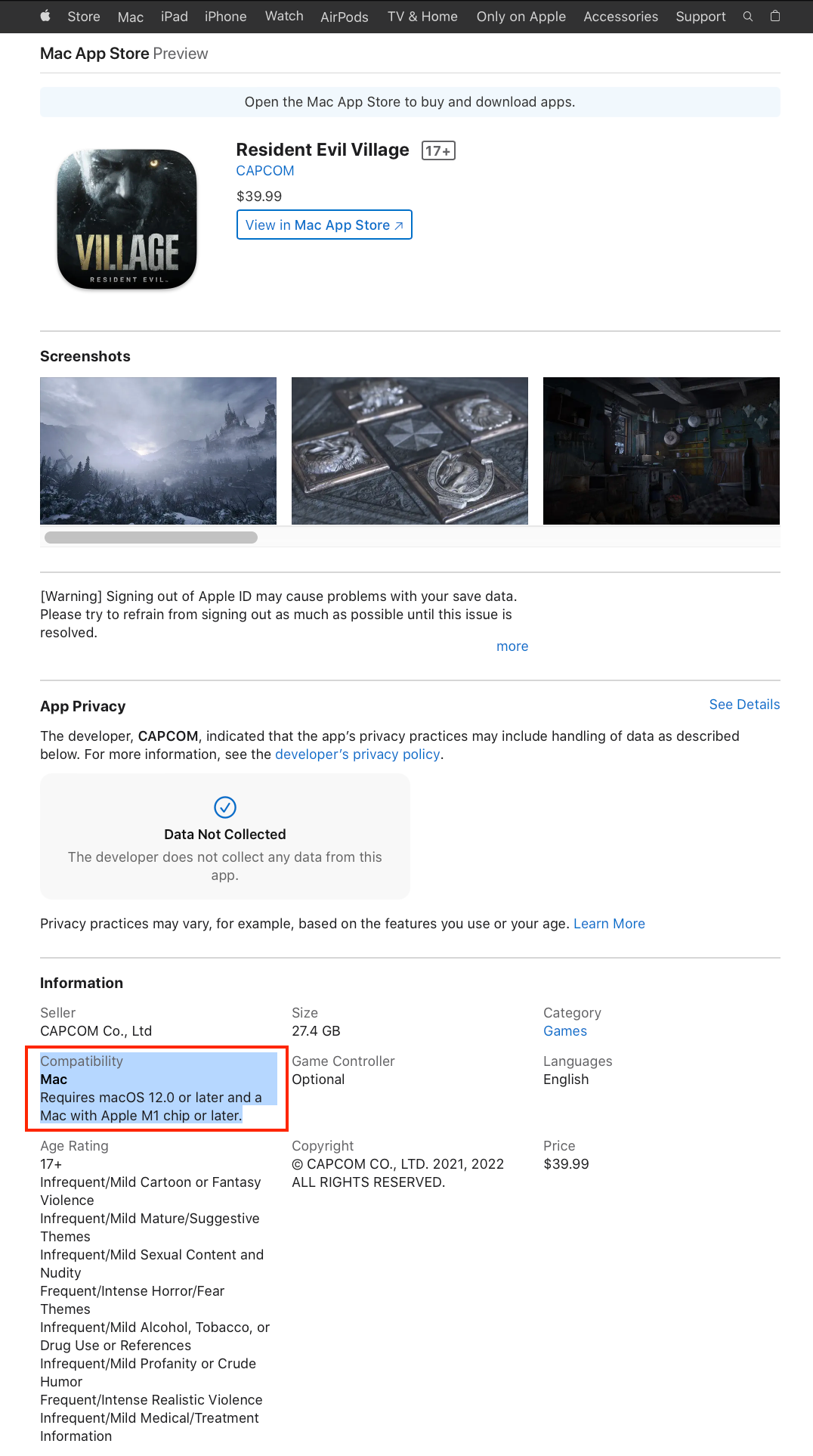The width and height of the screenshot is (813, 1456).
Task: Open the search magnifier icon
Action: tap(748, 16)
